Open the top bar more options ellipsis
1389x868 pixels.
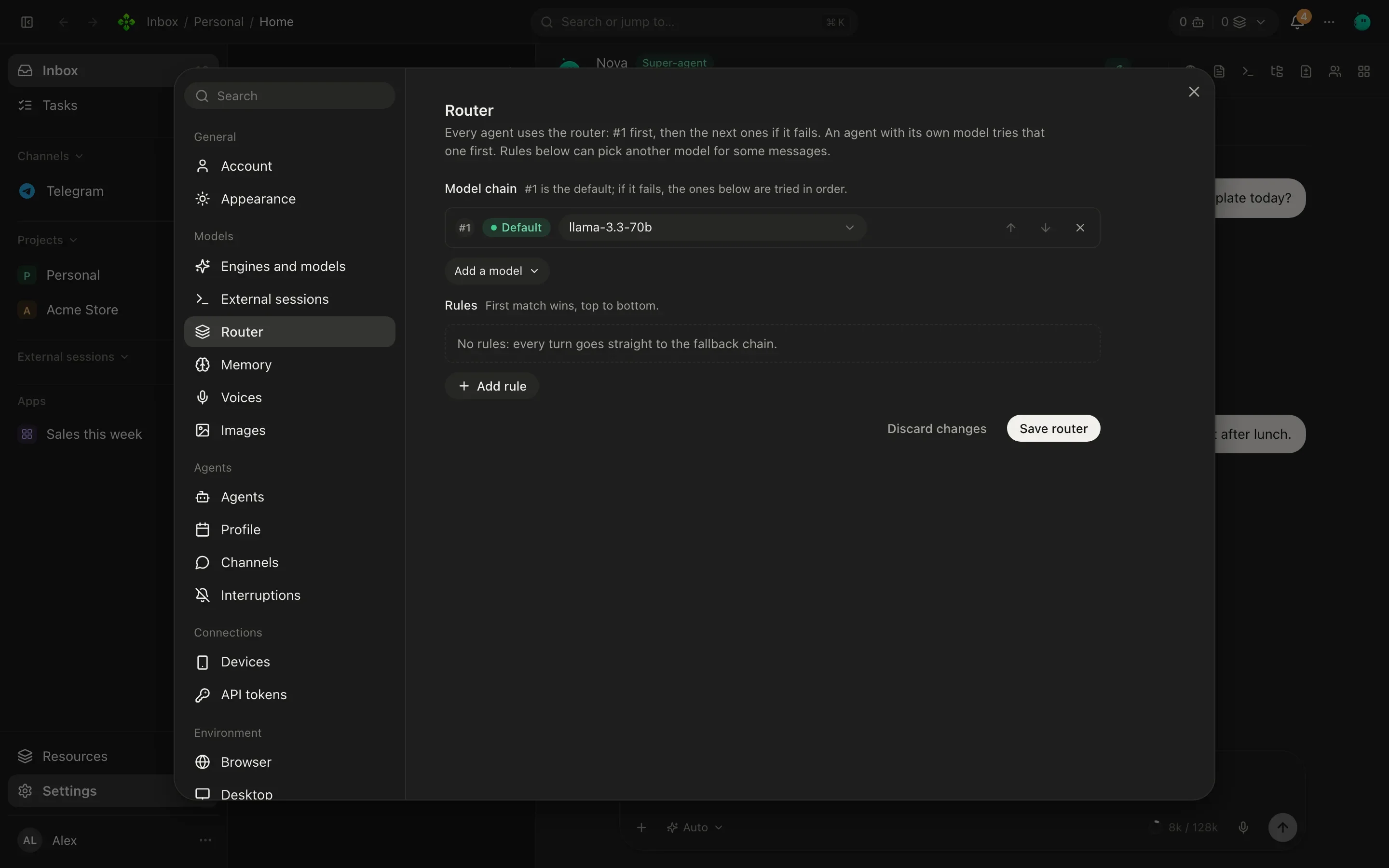[1329, 22]
